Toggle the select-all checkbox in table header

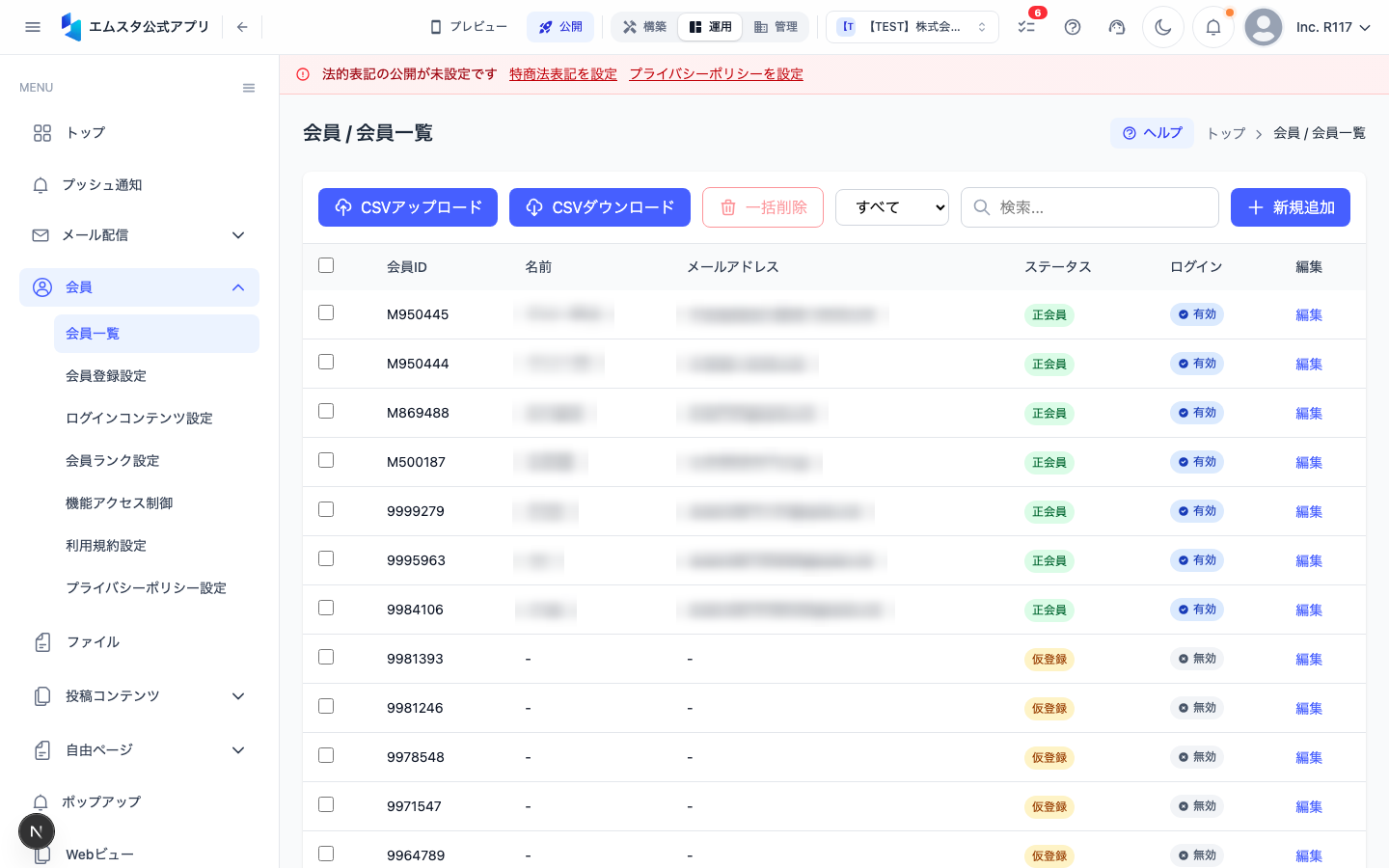click(326, 265)
